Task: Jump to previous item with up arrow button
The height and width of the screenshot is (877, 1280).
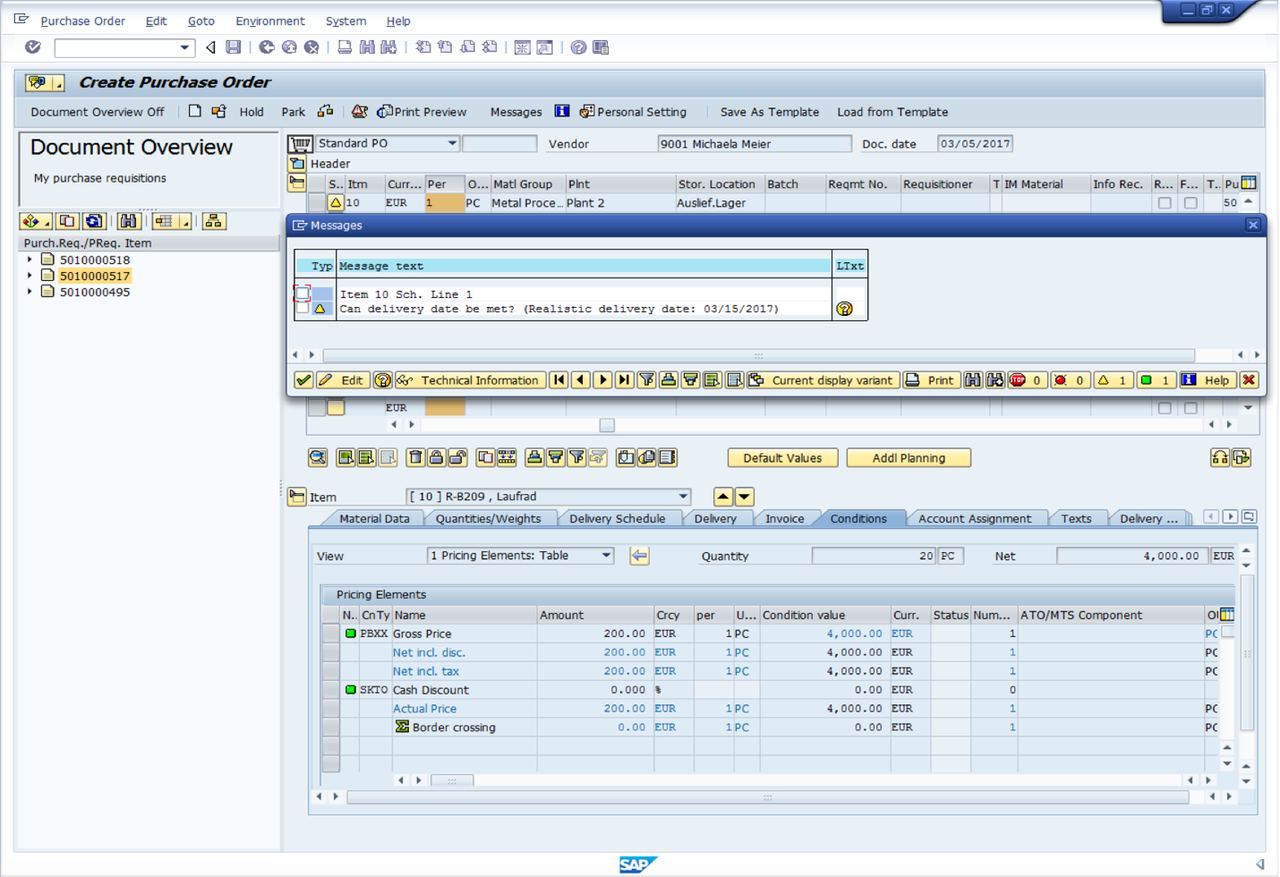Action: click(x=723, y=497)
